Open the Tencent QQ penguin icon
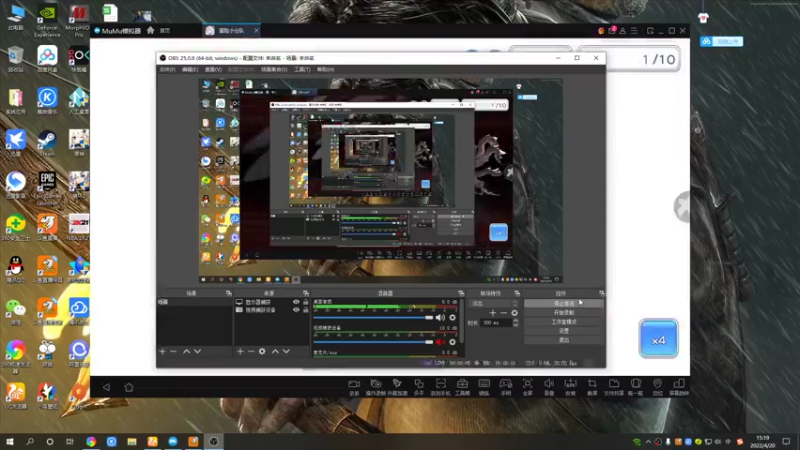The height and width of the screenshot is (450, 800). coord(16,269)
